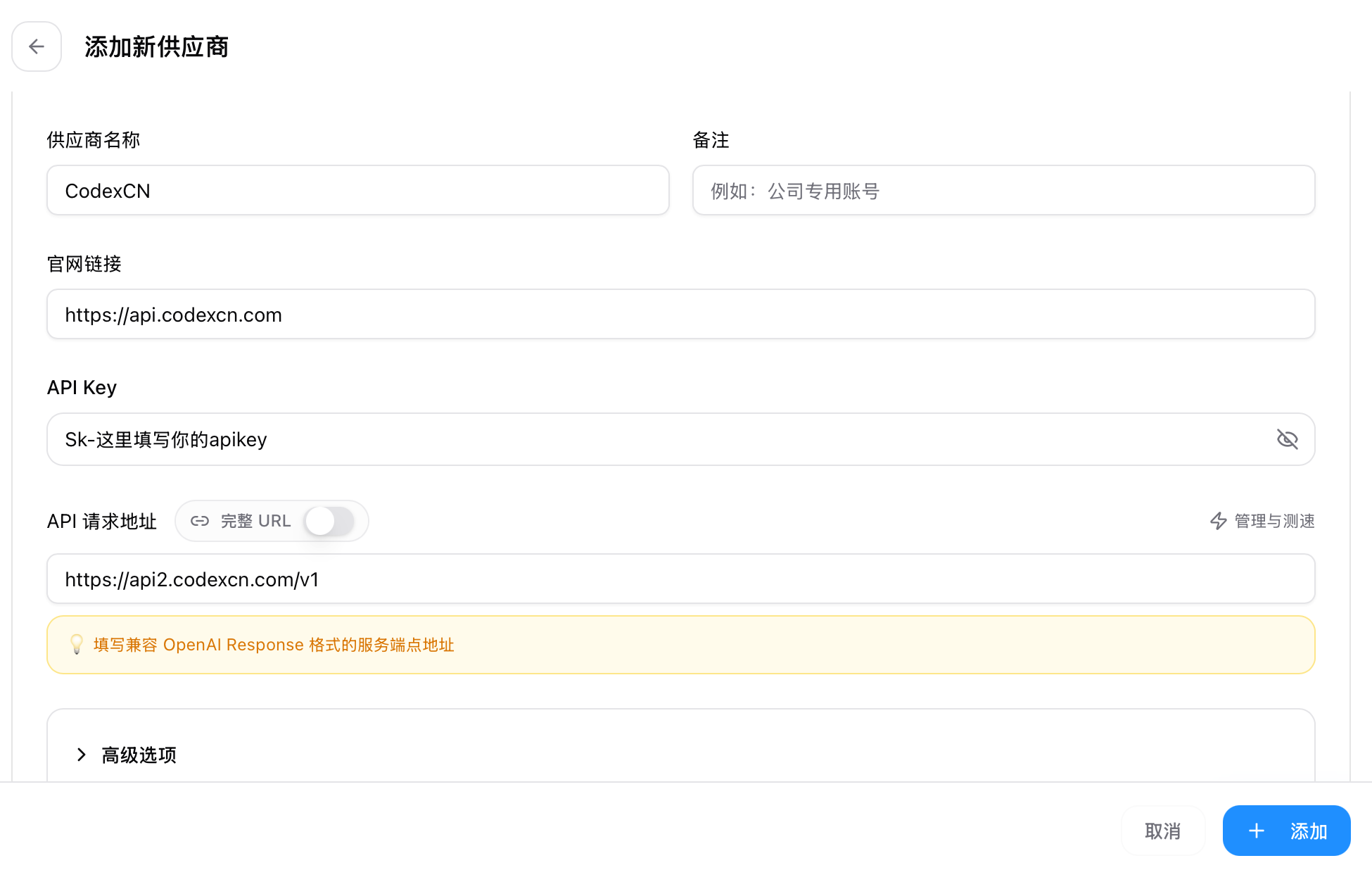Click the OpenAI Response format hint text
The image size is (1372, 870).
click(274, 645)
